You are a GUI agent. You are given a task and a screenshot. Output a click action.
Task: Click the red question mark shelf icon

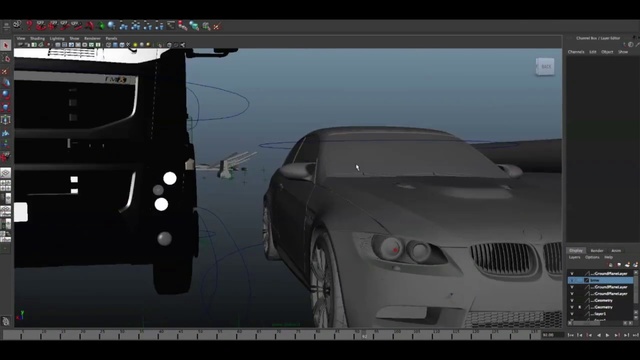(29, 26)
